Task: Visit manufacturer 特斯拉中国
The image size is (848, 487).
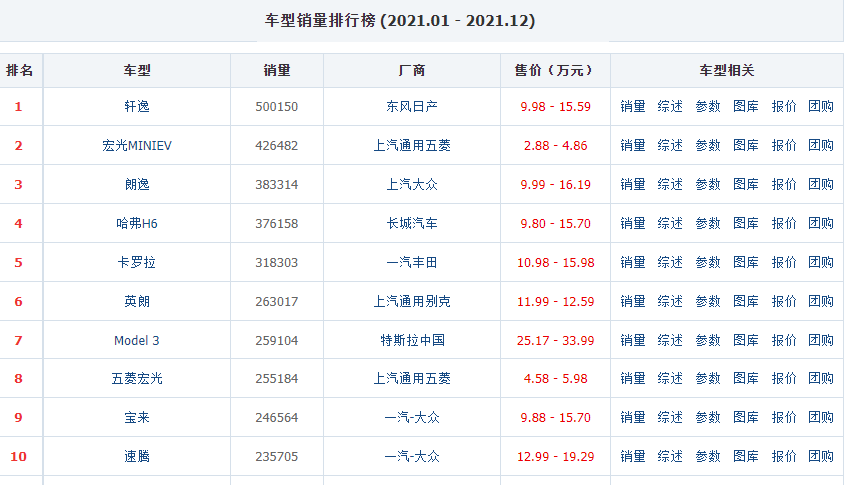Action: (x=412, y=340)
